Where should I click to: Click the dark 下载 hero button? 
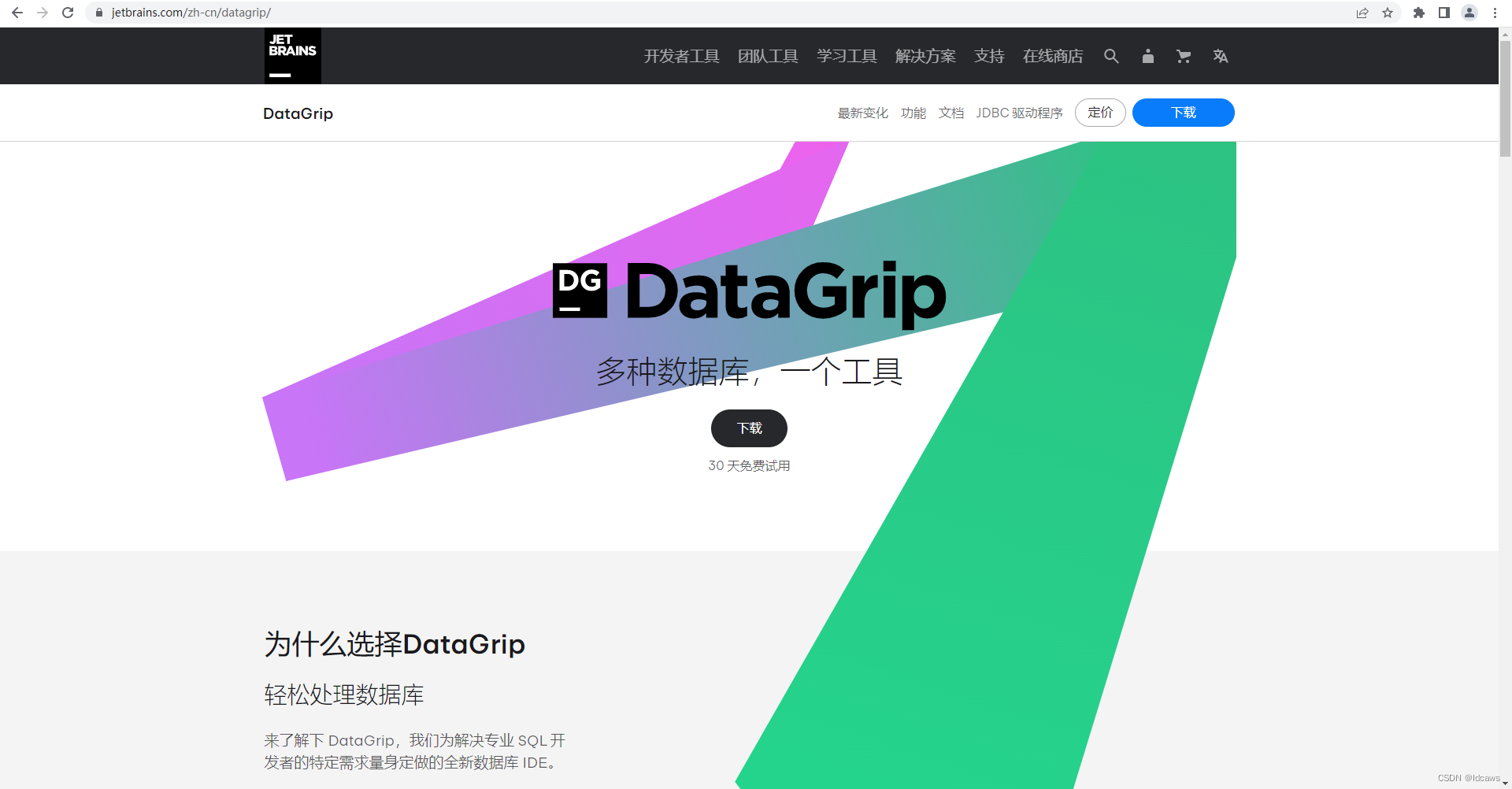click(x=749, y=428)
